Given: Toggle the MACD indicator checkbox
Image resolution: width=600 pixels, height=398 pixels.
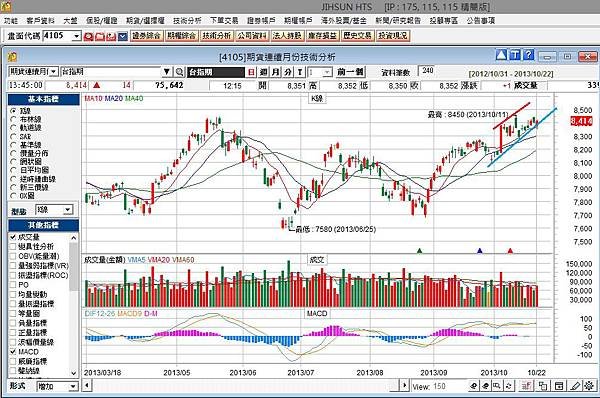Looking at the screenshot, I should [x=13, y=351].
